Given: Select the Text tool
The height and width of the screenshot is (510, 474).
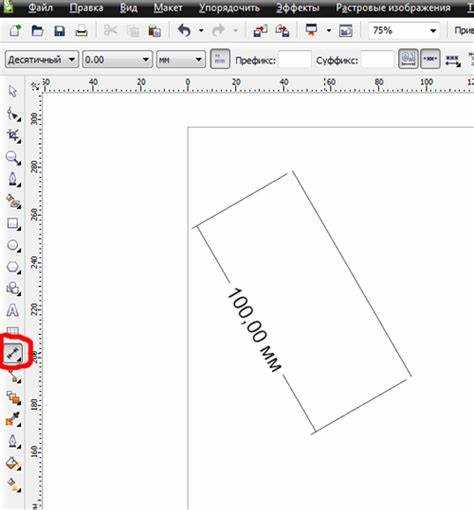Looking at the screenshot, I should point(13,311).
